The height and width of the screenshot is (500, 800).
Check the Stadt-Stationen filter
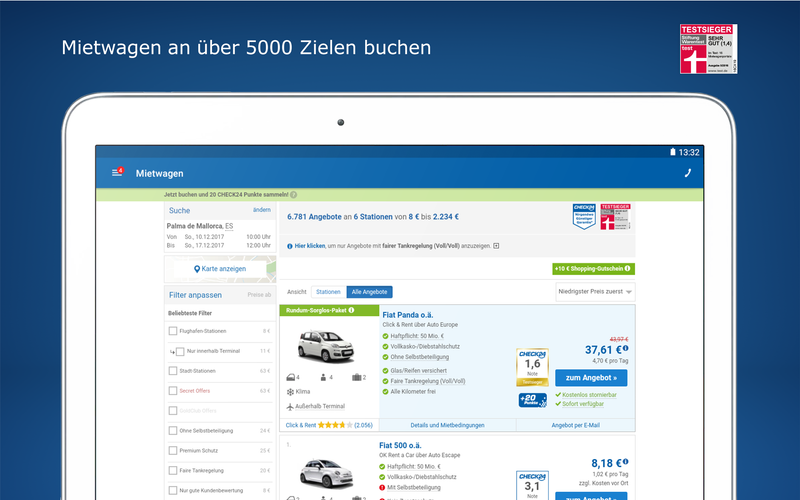pos(173,371)
